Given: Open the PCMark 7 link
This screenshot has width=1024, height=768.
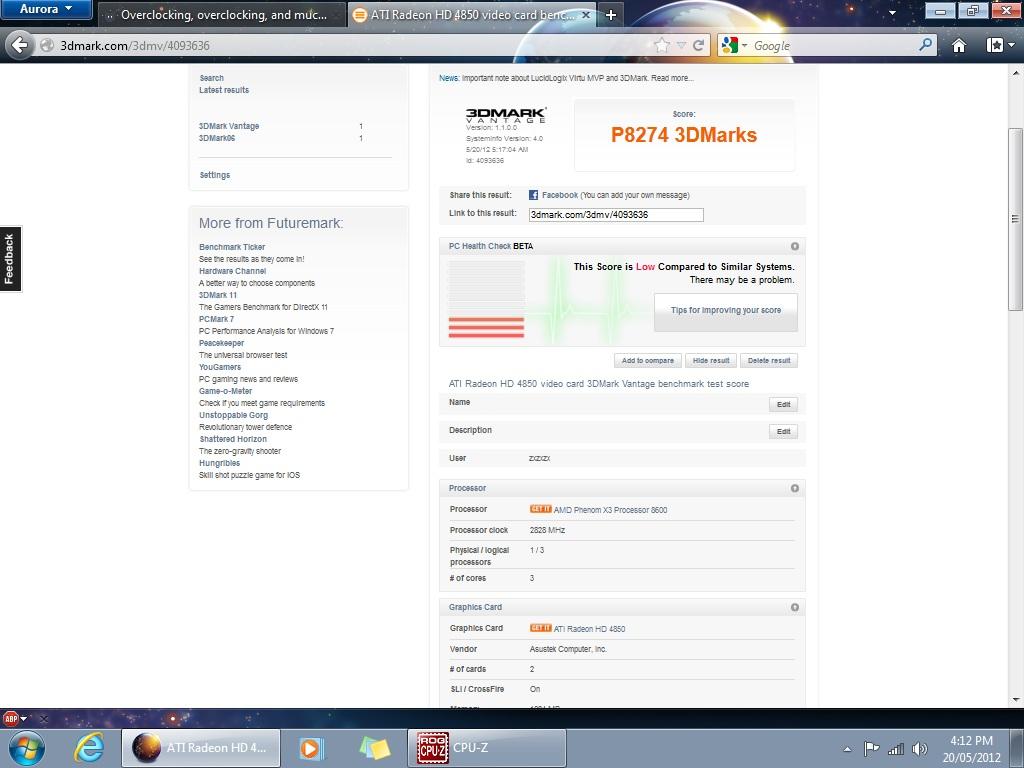Looking at the screenshot, I should [216, 319].
